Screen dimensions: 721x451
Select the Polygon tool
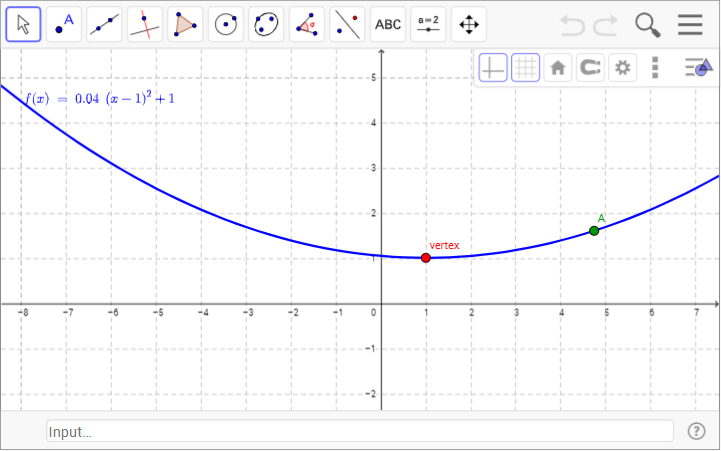pos(185,24)
